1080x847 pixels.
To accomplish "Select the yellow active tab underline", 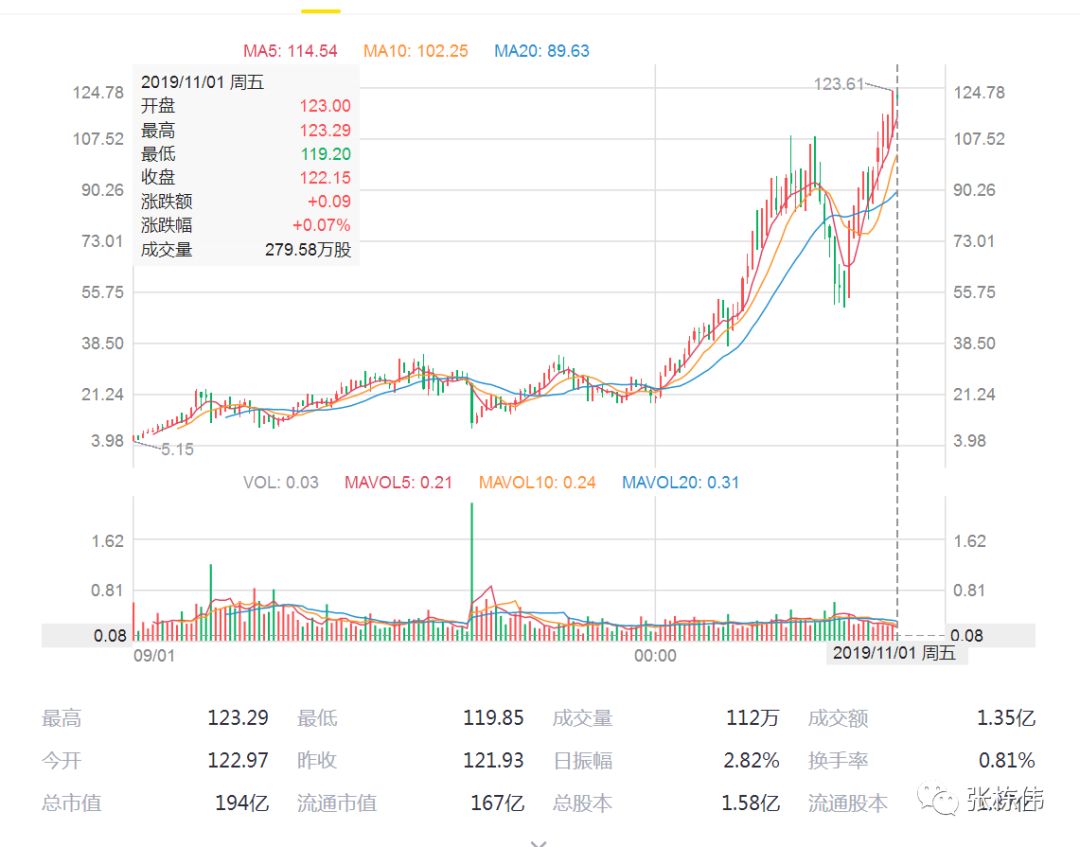I will click(321, 11).
